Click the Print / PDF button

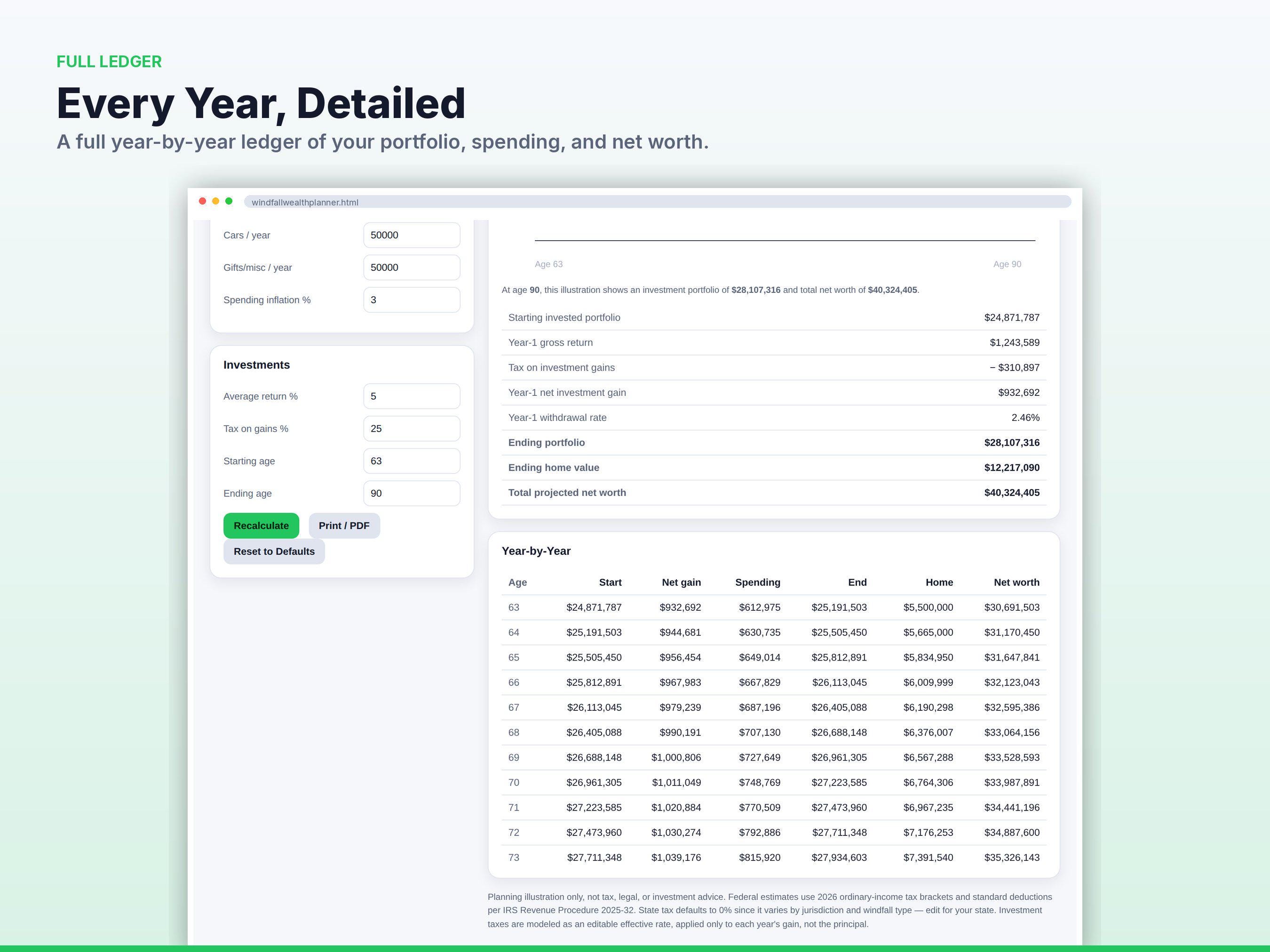point(344,526)
